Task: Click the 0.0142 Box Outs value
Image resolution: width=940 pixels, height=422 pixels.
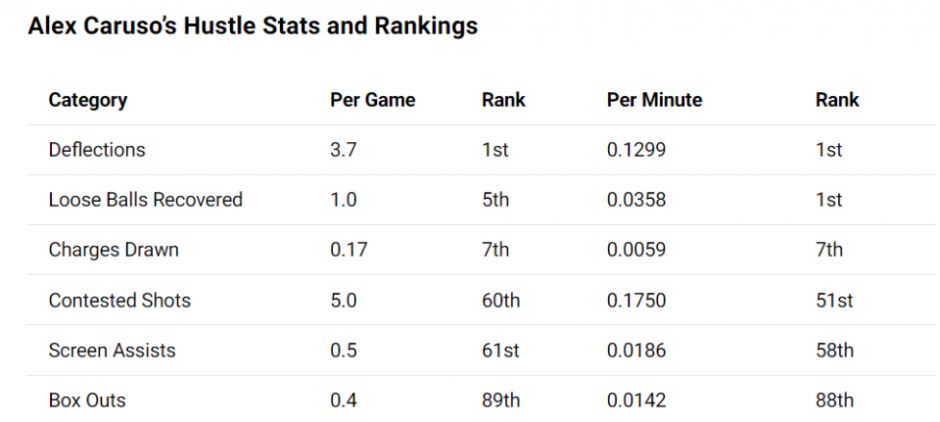Action: tap(636, 400)
